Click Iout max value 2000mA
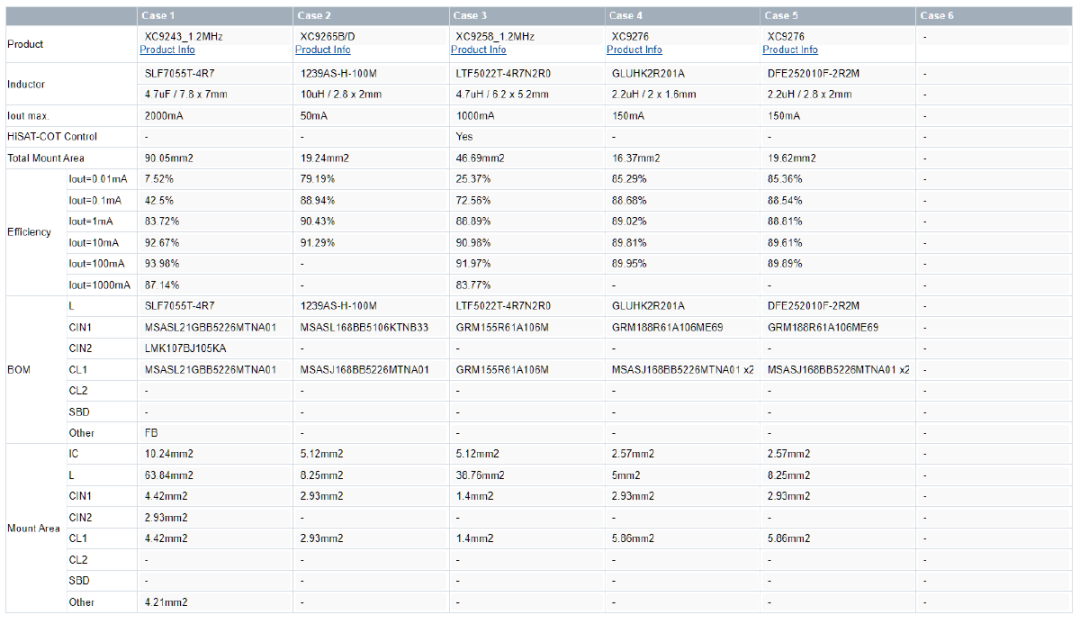 point(164,116)
